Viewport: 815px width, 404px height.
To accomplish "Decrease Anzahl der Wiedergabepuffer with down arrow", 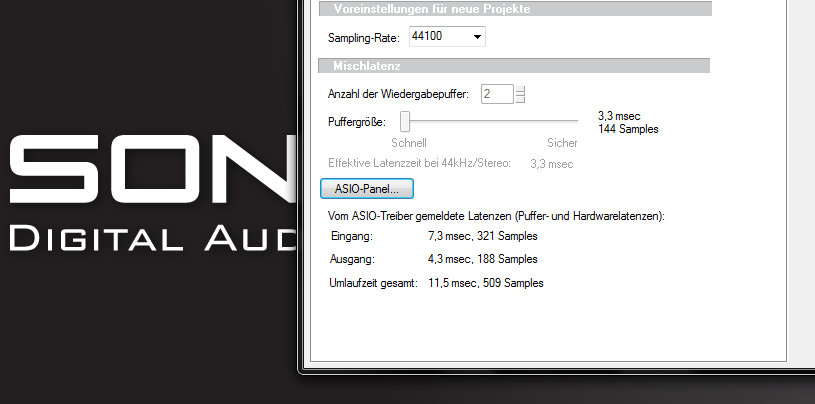I will [520, 99].
